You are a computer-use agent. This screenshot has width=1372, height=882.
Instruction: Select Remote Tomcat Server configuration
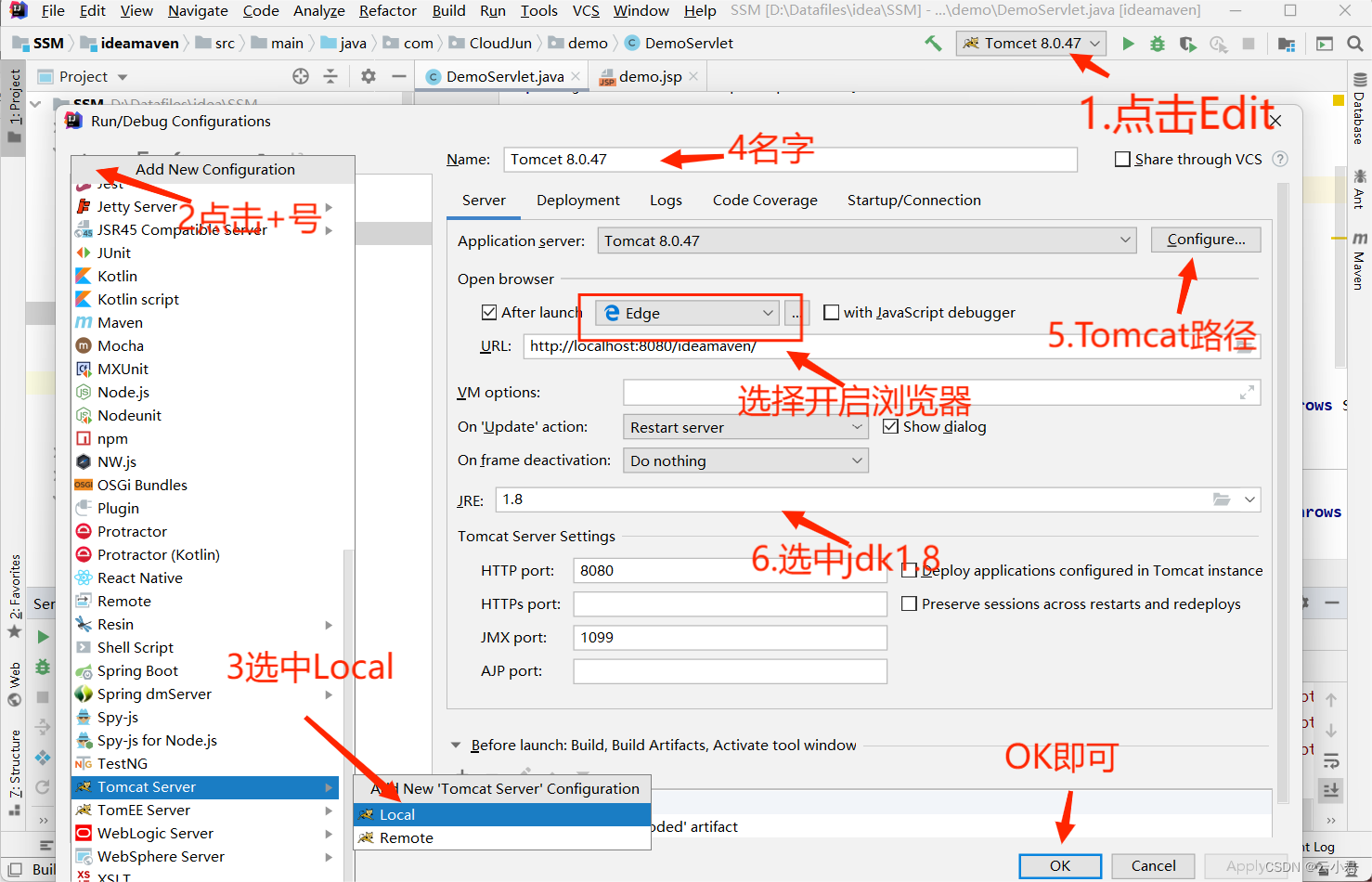click(x=502, y=837)
